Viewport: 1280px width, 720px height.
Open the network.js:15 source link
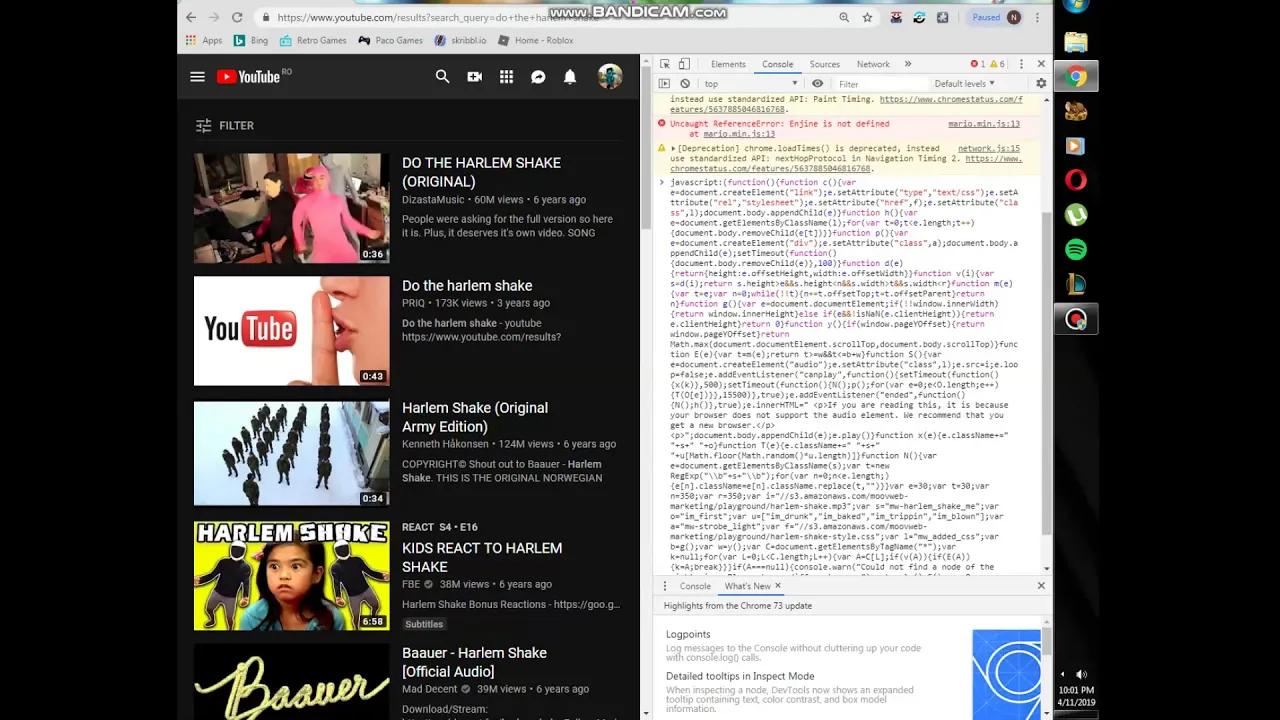click(x=989, y=148)
